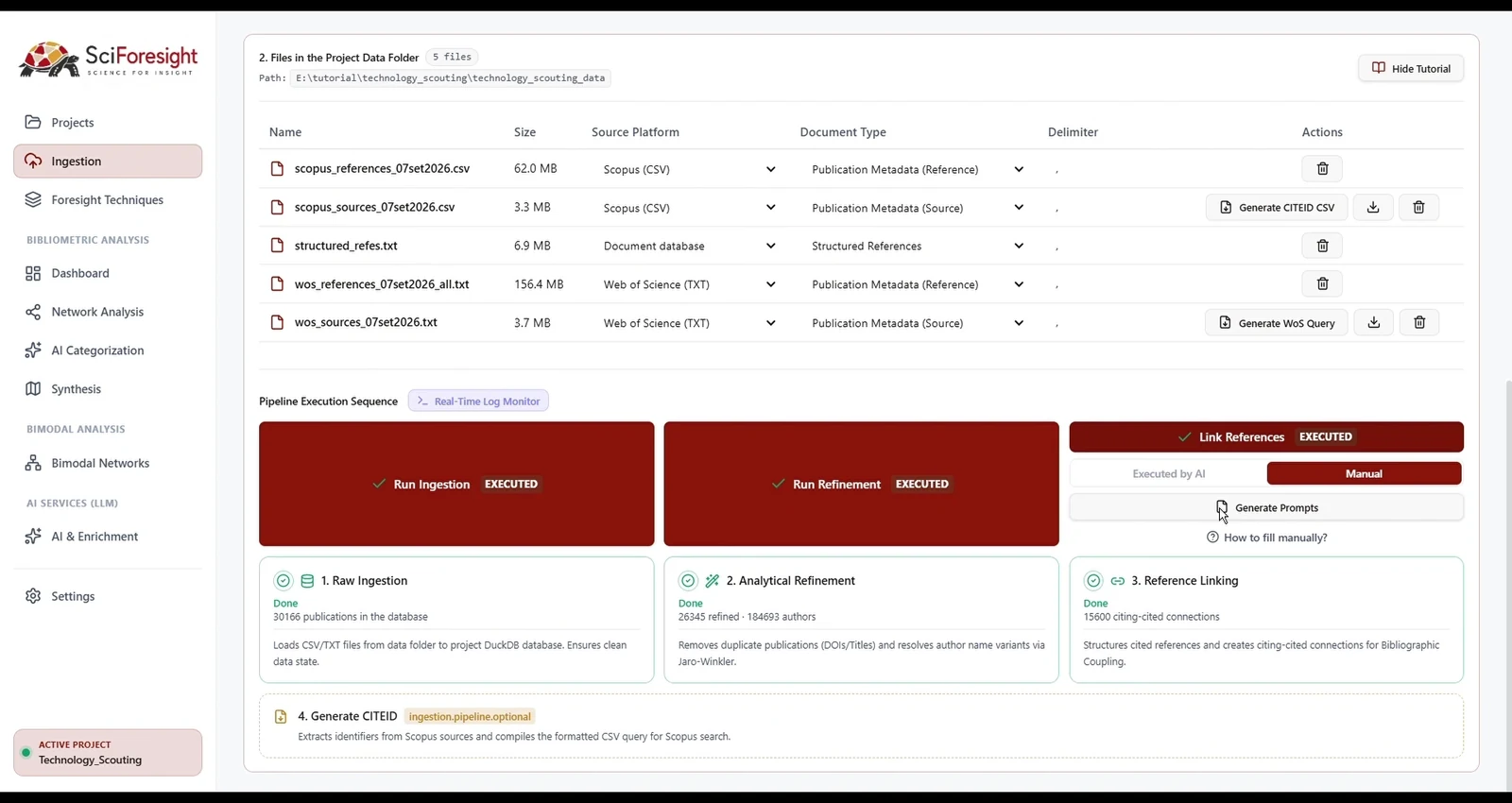Screen dimensions: 1512x803
Task: Open Document Type dropdown for structured_refes.txt
Action: pyautogui.click(x=918, y=246)
